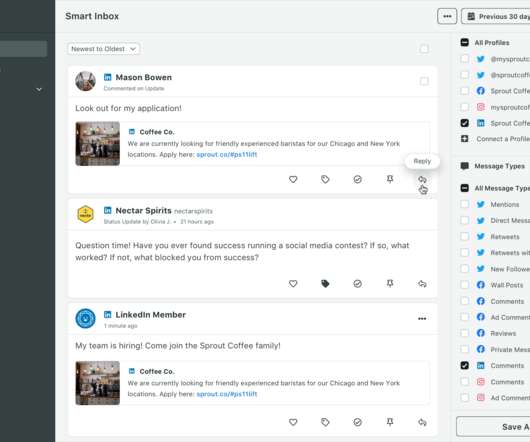Enable the Facebook Comments filter
The width and height of the screenshot is (530, 442).
pyautogui.click(x=465, y=301)
